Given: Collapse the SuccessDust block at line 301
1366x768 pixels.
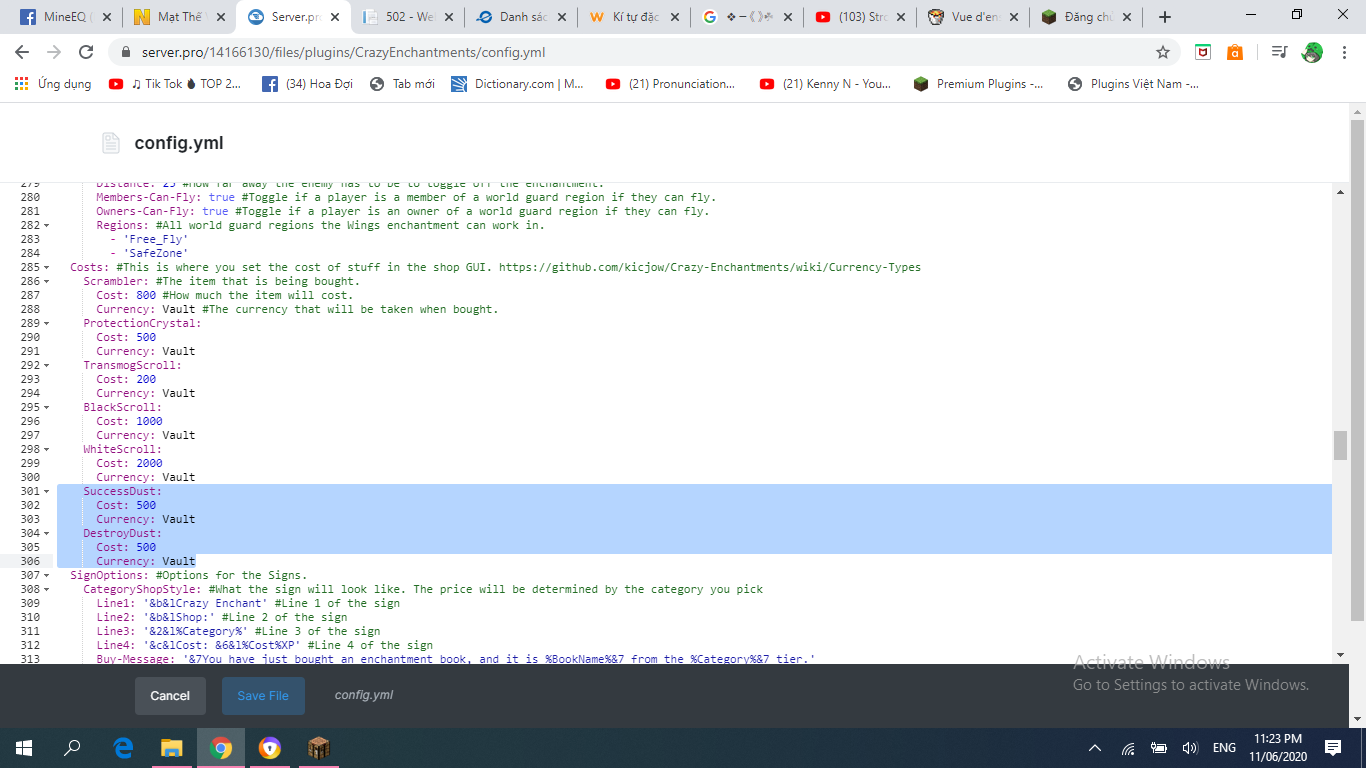Looking at the screenshot, I should click(47, 491).
